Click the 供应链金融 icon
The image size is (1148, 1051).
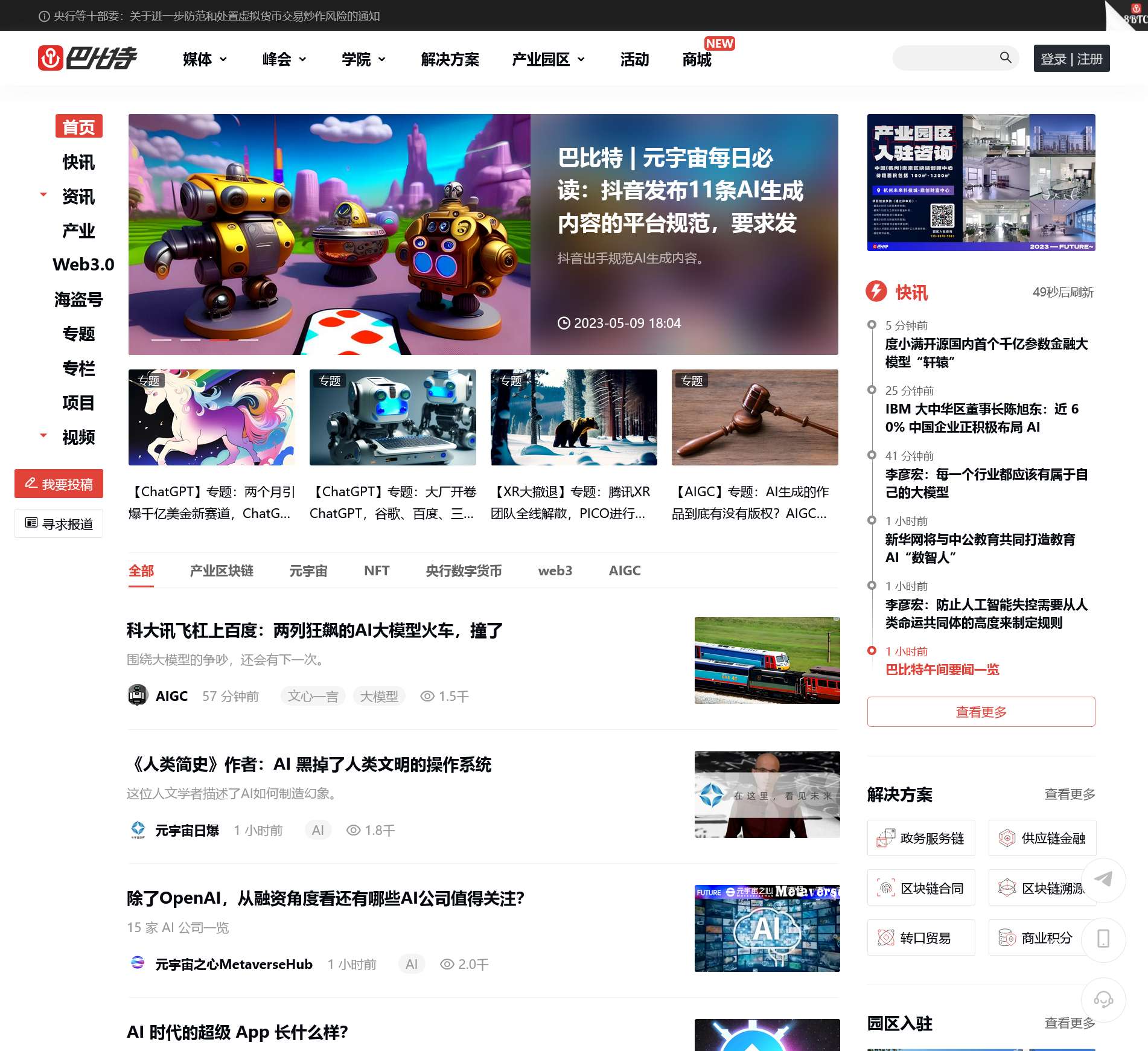[x=1007, y=838]
